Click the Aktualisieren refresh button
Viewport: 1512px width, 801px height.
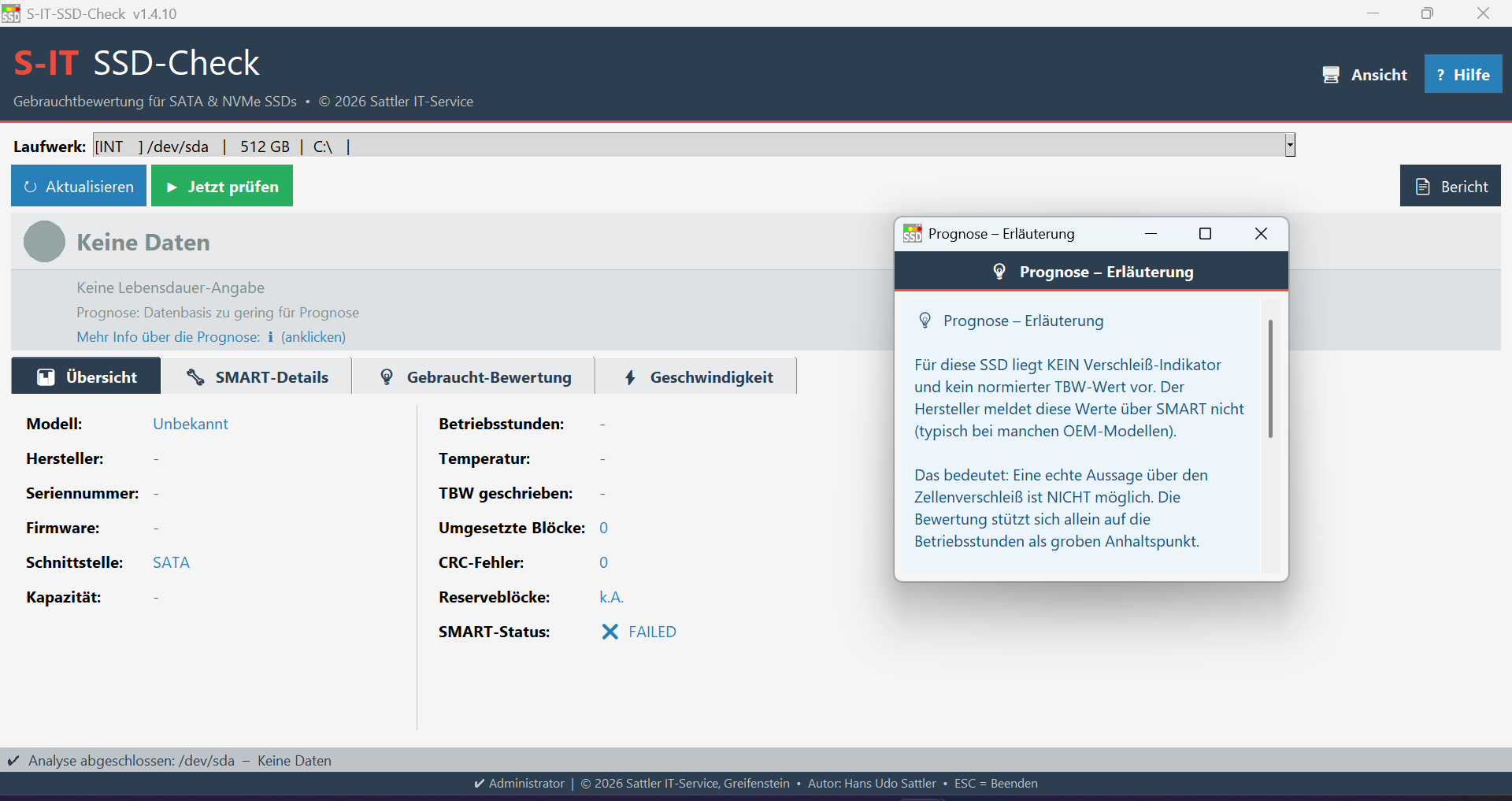pyautogui.click(x=79, y=186)
